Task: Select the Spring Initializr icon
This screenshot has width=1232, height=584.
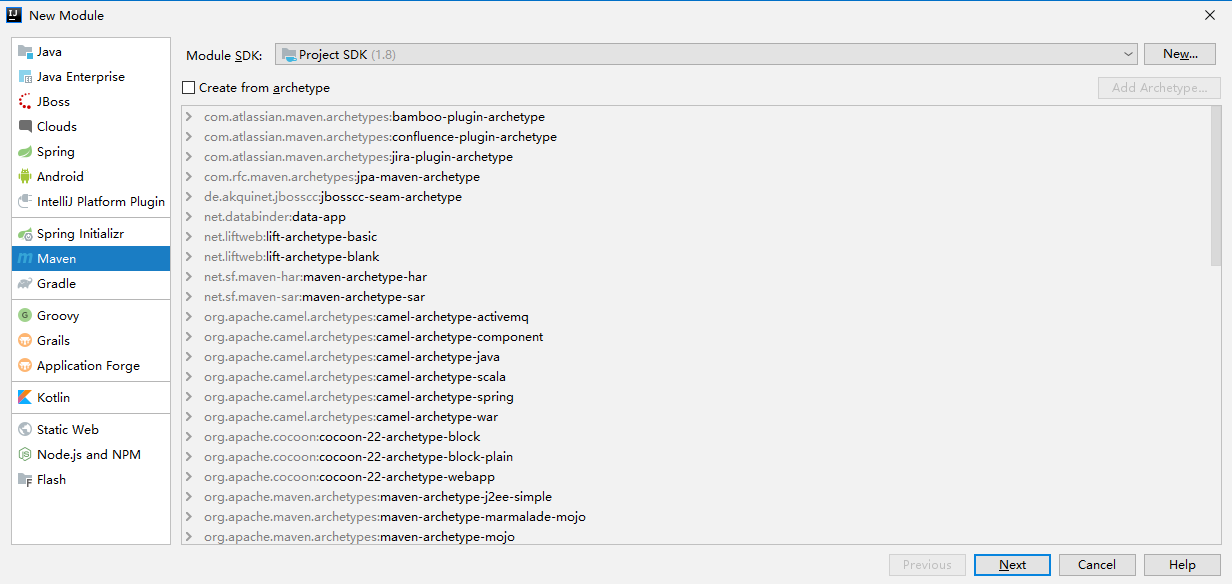Action: [25, 234]
